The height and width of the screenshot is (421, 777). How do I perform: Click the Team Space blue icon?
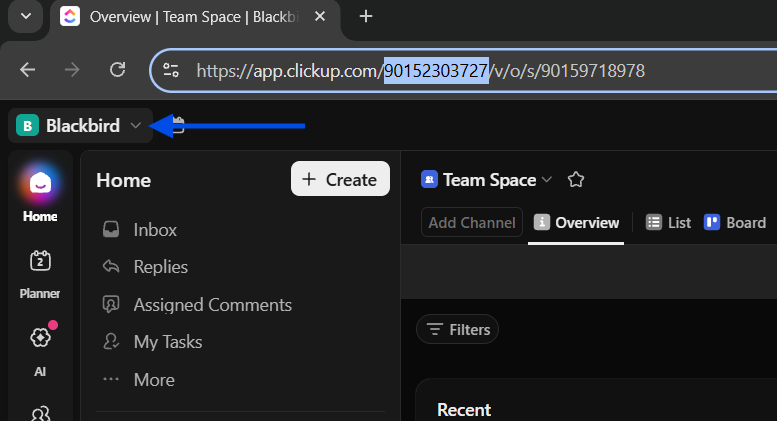tap(429, 179)
